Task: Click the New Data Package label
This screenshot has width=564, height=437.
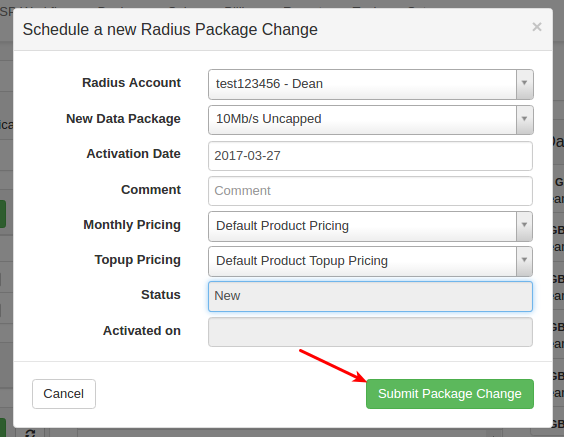Action: pos(123,119)
